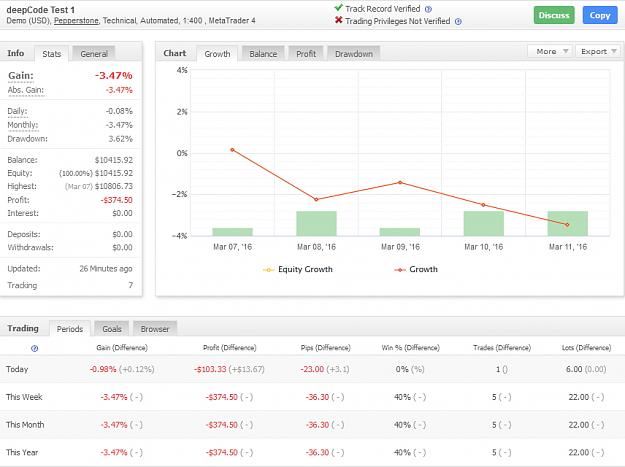Click Today's lots value 6.00
This screenshot has width=625, height=467.
pyautogui.click(x=574, y=369)
